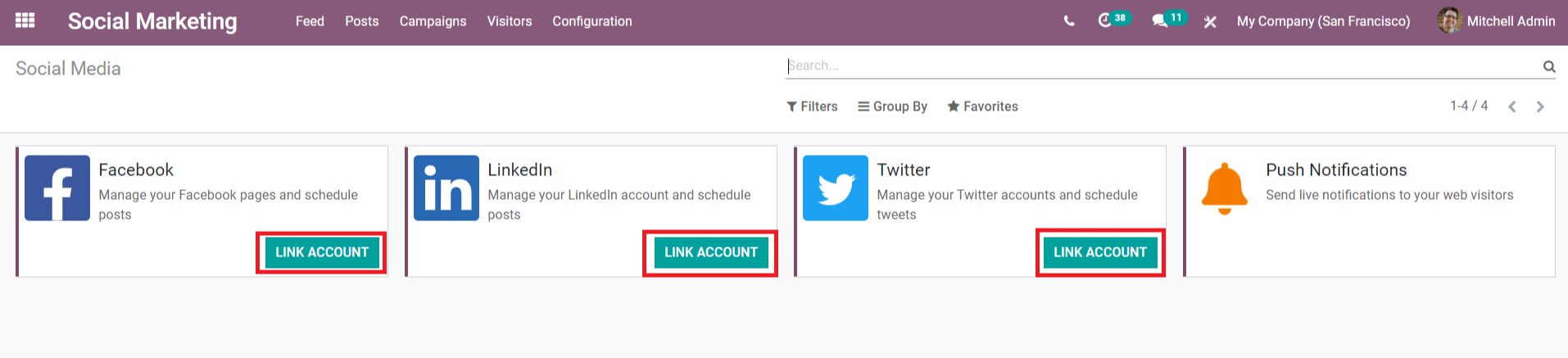1568x358 pixels.
Task: Link account for Facebook
Action: (x=322, y=252)
